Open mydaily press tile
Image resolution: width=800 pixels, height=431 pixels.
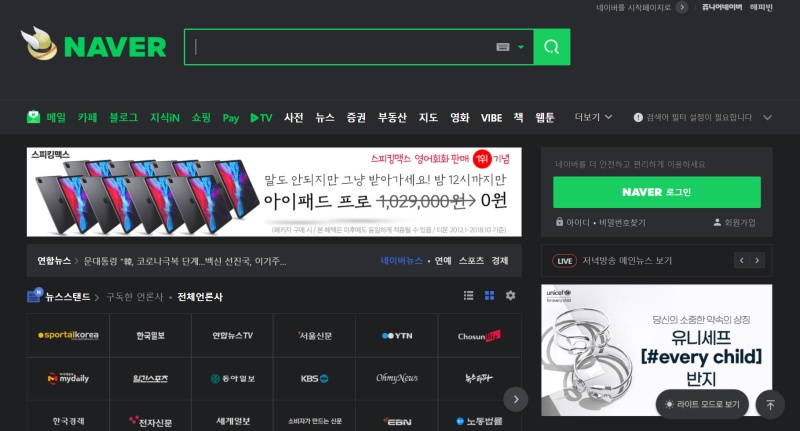coord(68,378)
